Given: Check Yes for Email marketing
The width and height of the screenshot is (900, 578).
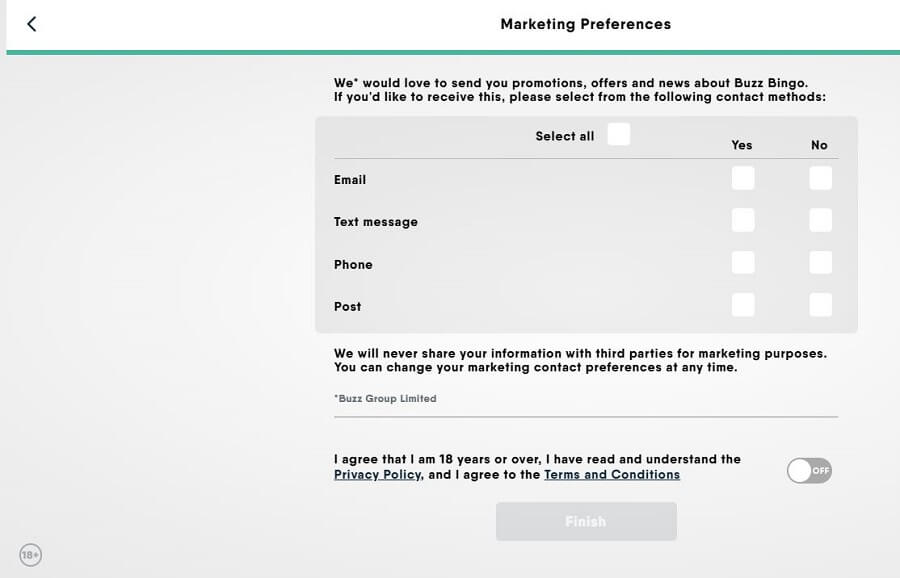Looking at the screenshot, I should [743, 178].
